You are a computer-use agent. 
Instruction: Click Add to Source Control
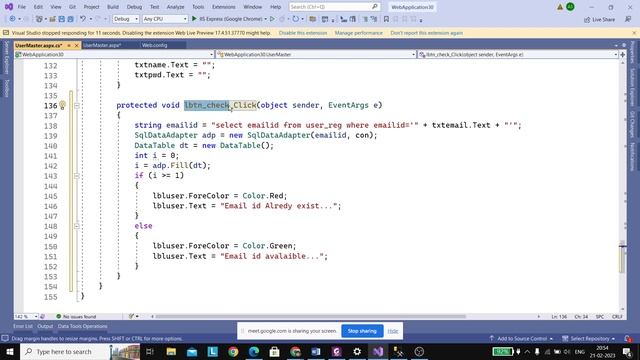(x=522, y=338)
